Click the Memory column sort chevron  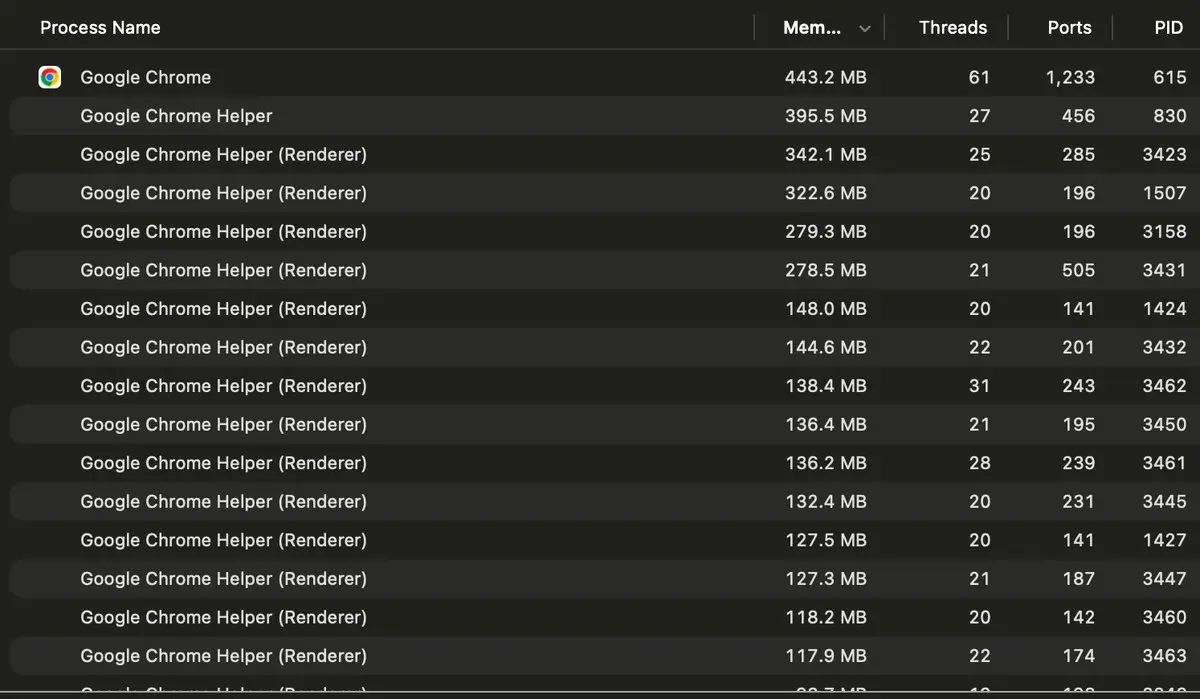coord(865,29)
